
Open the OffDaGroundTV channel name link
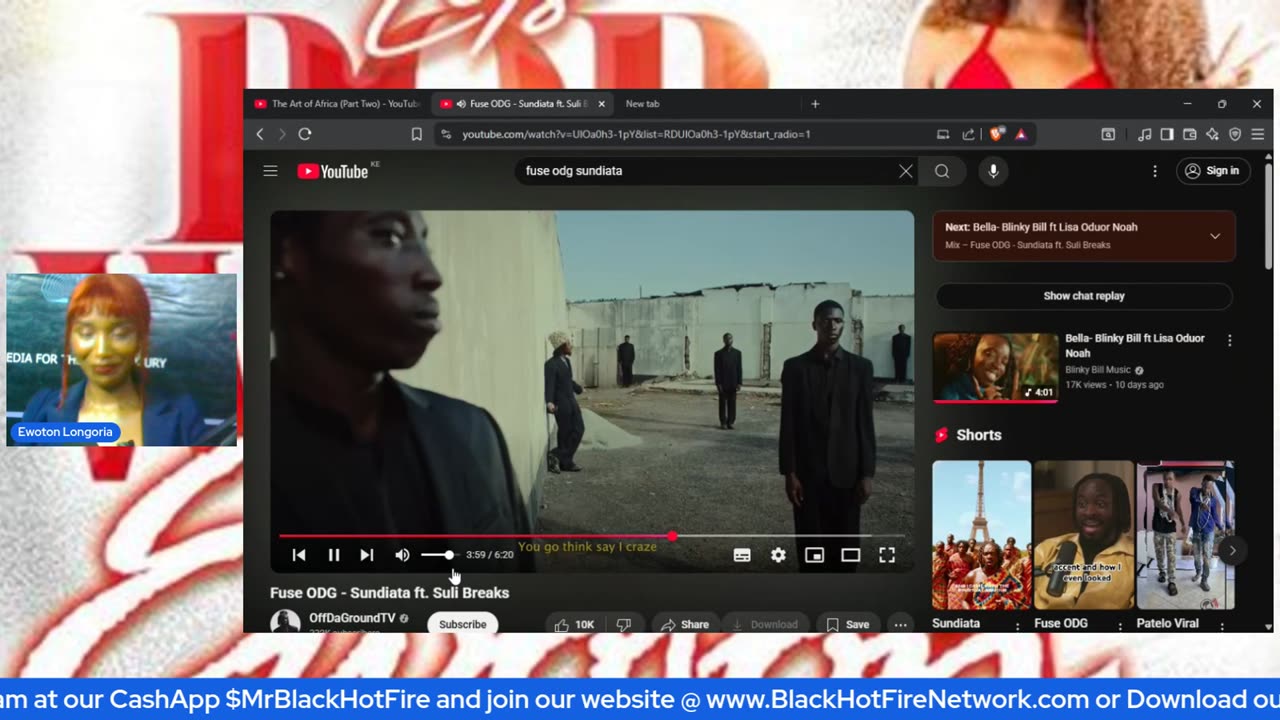(351, 618)
